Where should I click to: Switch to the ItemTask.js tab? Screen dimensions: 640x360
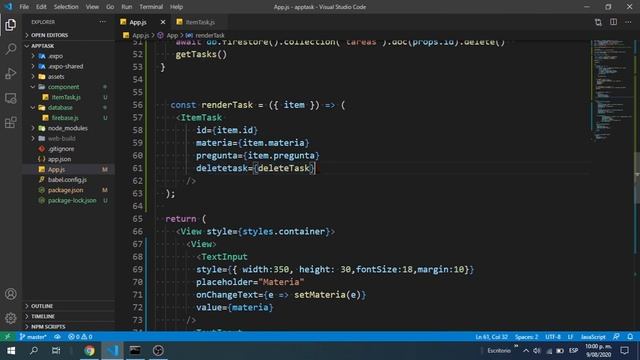point(200,22)
